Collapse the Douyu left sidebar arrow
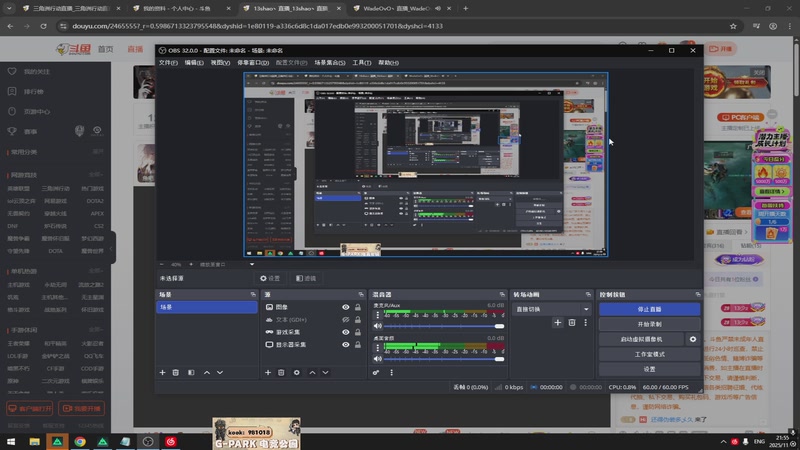Viewport: 800px width, 450px height. (x=113, y=247)
